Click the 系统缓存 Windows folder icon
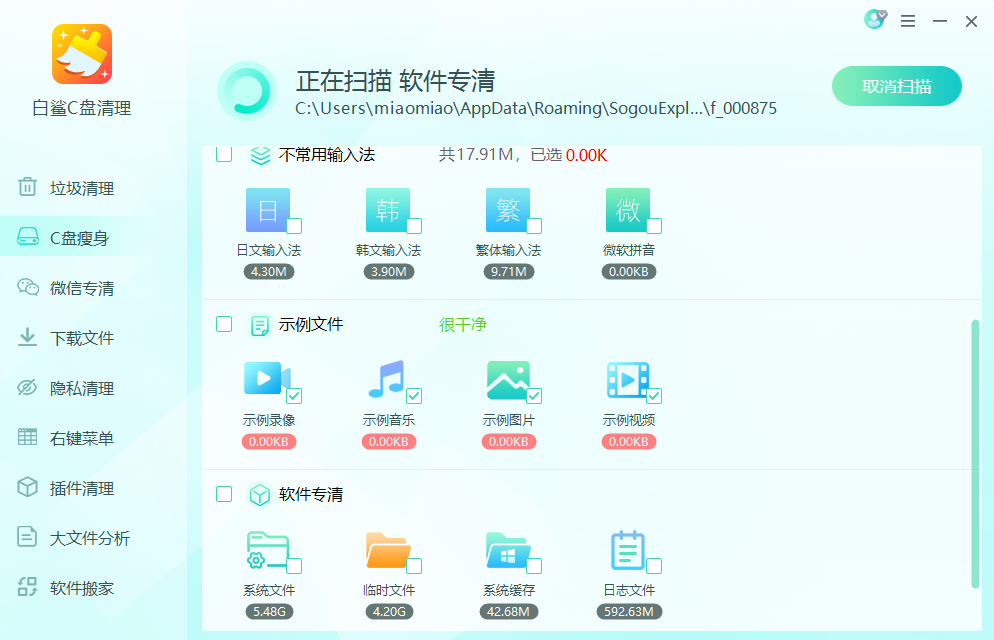994x640 pixels. (x=508, y=550)
